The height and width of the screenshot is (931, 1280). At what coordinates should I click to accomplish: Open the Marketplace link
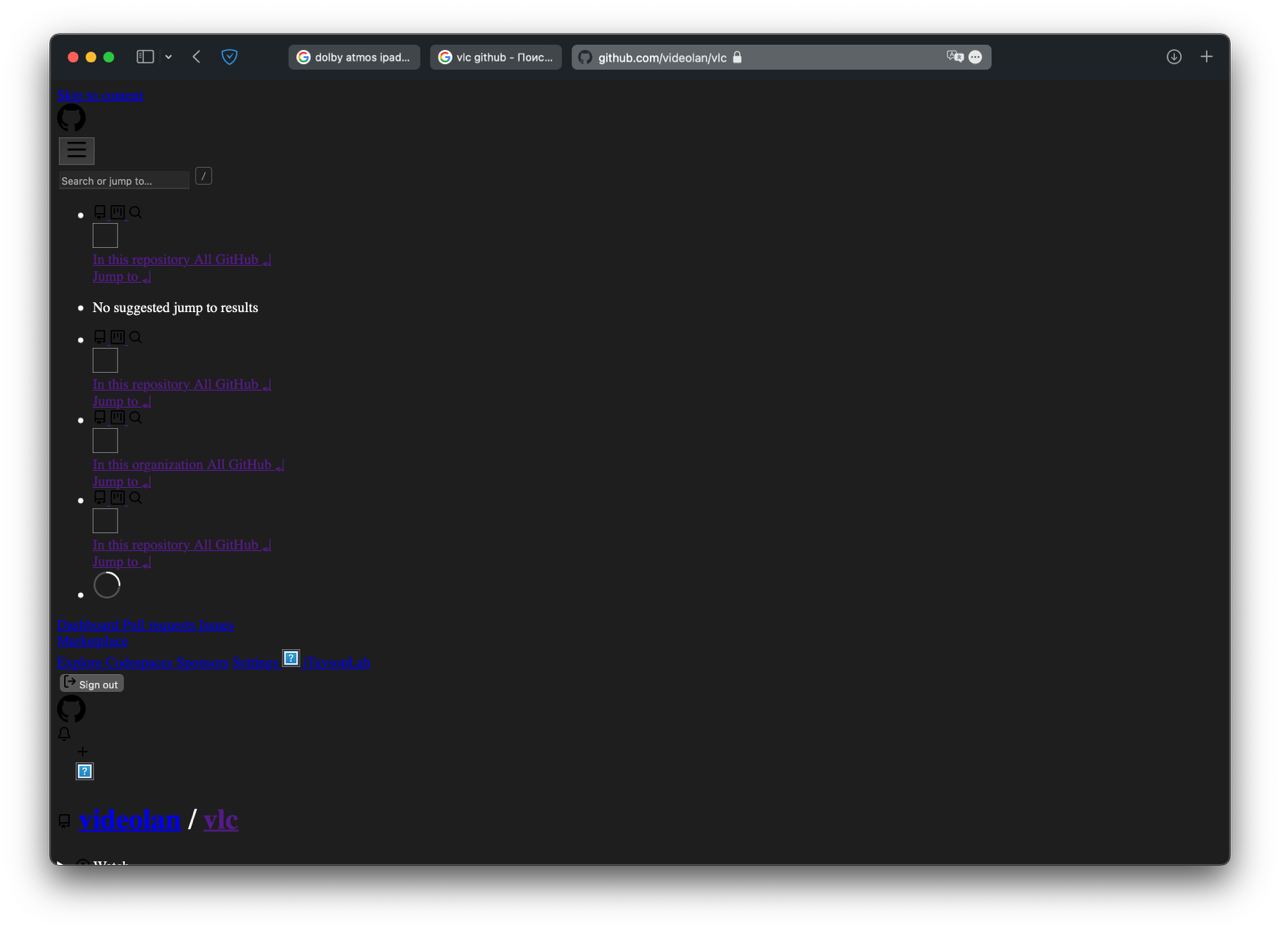[x=92, y=641]
